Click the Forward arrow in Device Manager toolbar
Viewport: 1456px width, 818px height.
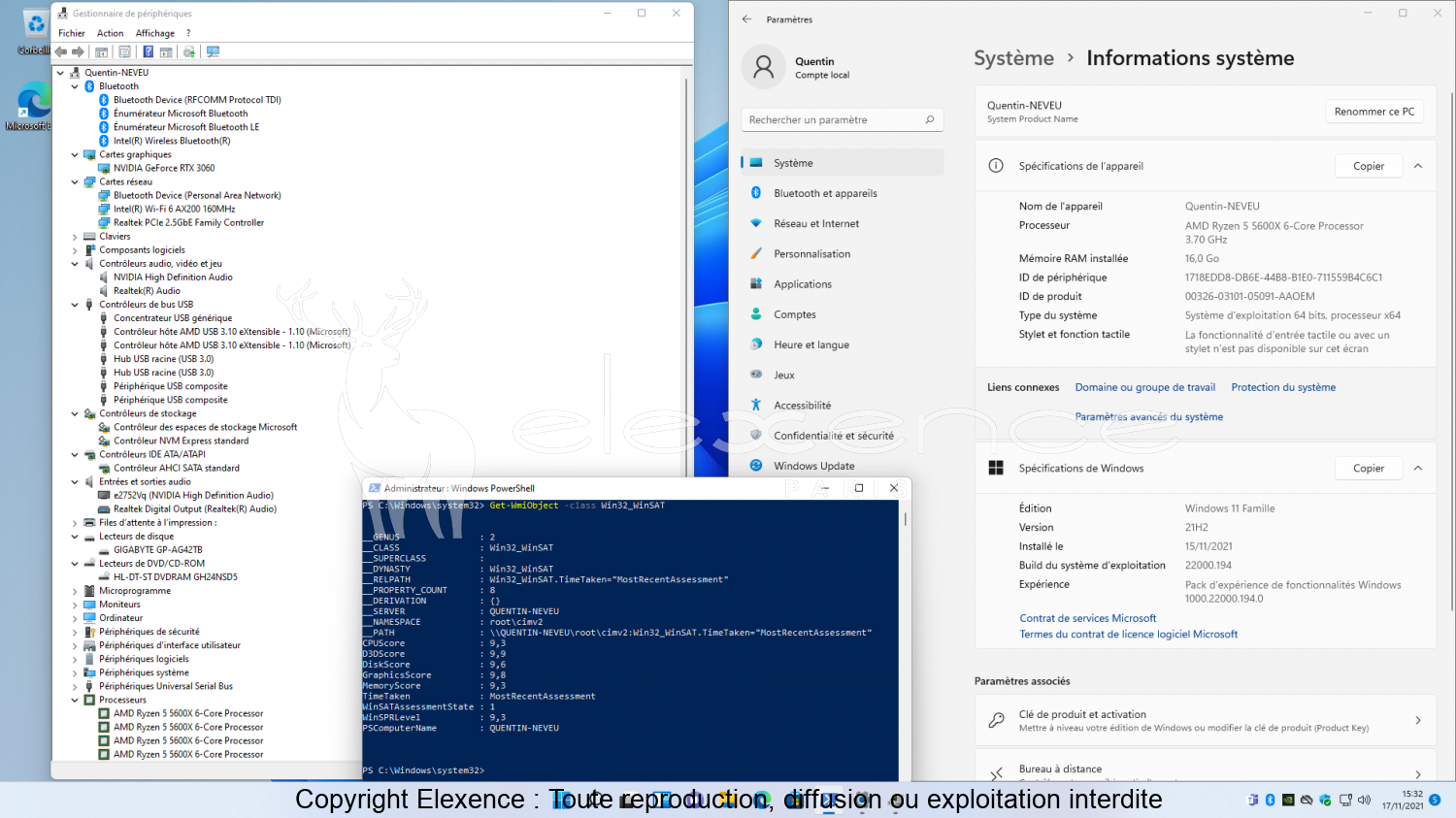(77, 51)
